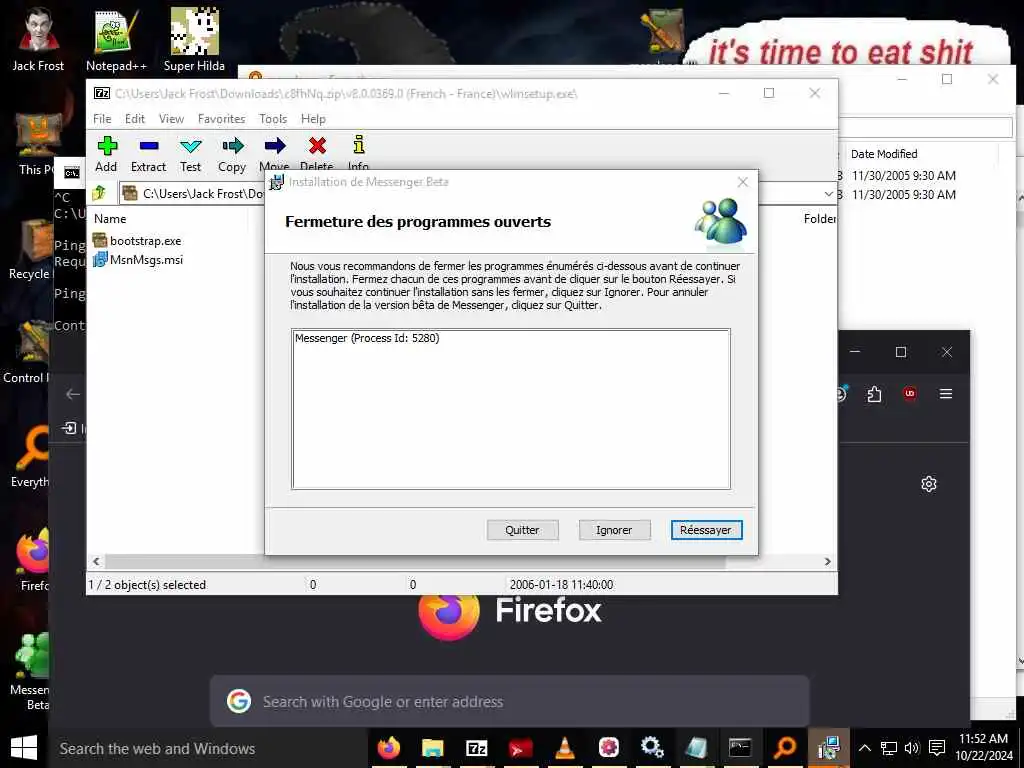Open Super Hilda desktop shortcut
Screen dimensions: 1024x768
pyautogui.click(x=194, y=40)
